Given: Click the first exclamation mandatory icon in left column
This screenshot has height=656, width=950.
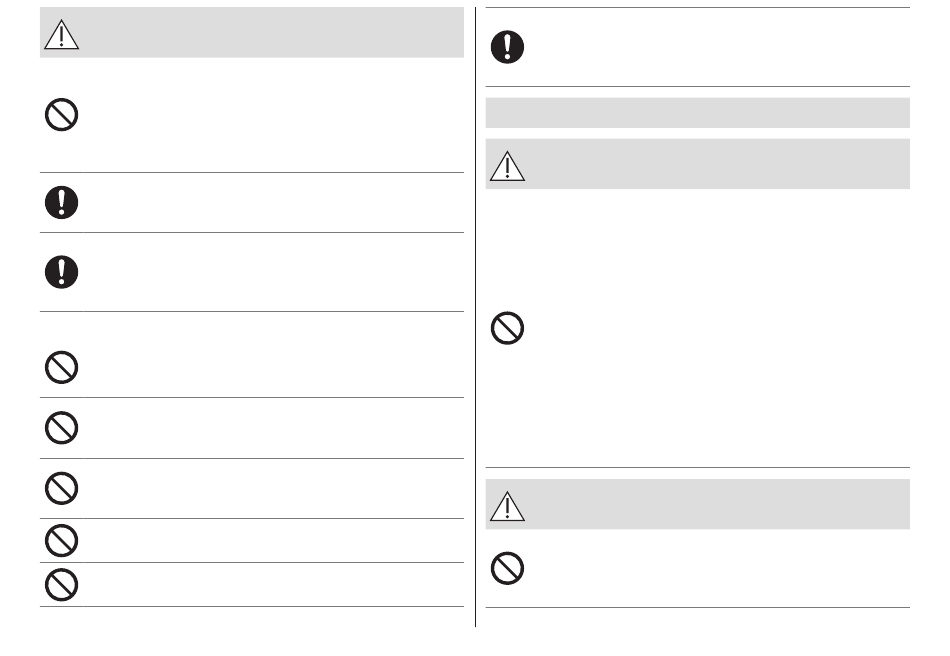Looking at the screenshot, I should [61, 202].
